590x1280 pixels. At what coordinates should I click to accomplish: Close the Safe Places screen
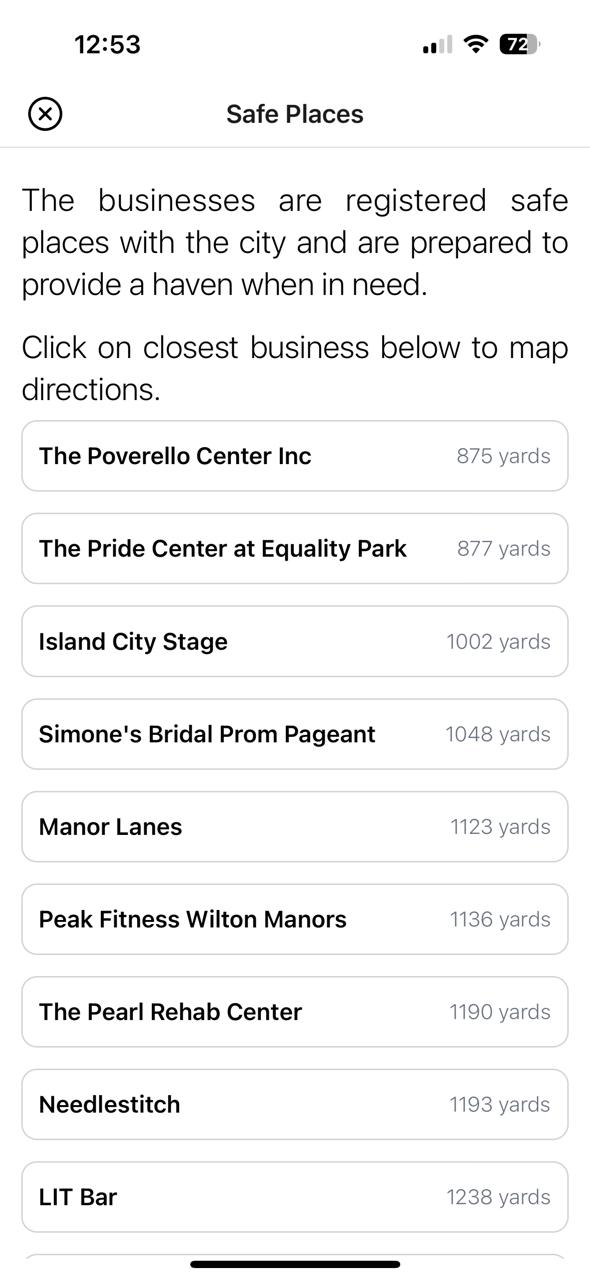[45, 114]
